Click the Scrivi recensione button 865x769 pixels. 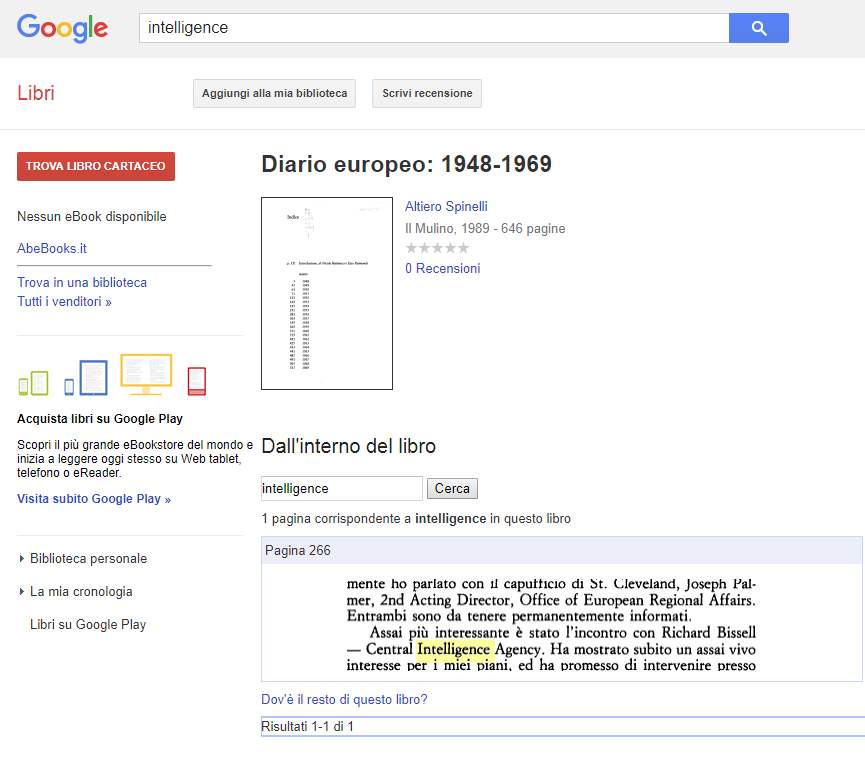pos(427,93)
